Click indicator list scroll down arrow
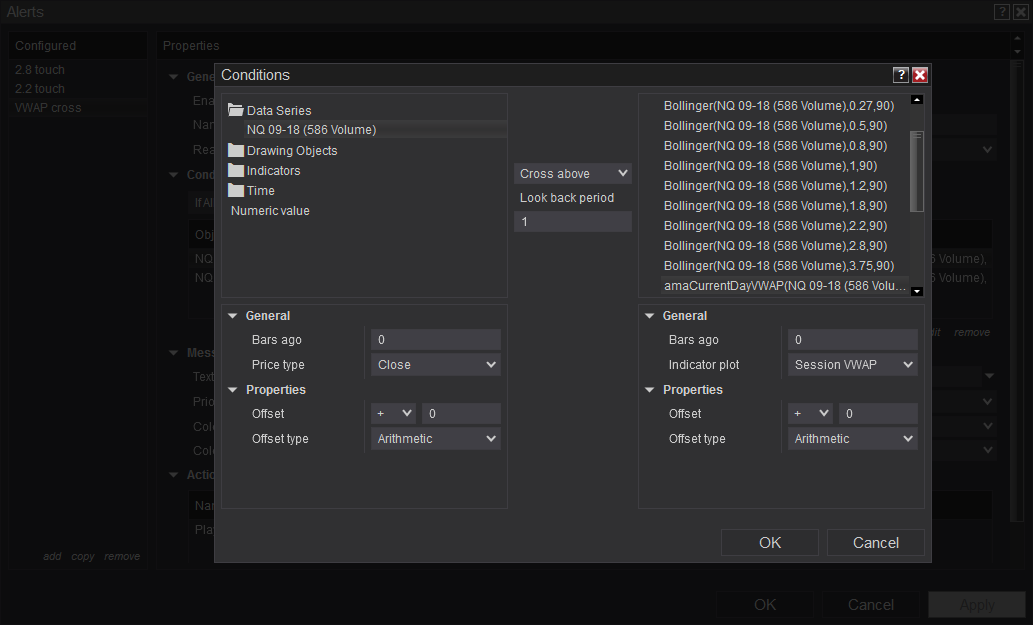Image resolution: width=1033 pixels, height=625 pixels. pyautogui.click(x=916, y=291)
